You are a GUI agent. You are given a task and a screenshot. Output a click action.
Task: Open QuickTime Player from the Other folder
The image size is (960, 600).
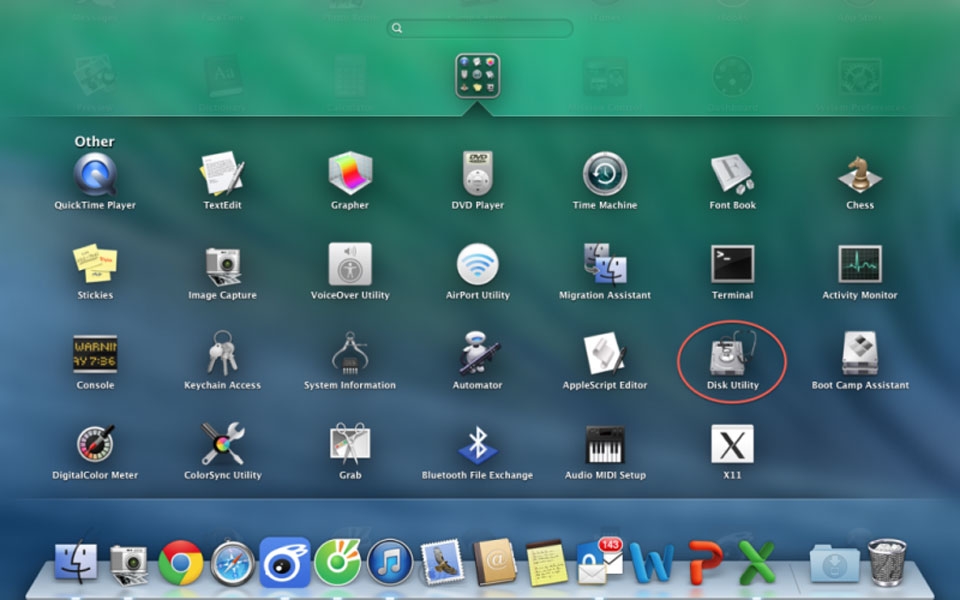[95, 174]
